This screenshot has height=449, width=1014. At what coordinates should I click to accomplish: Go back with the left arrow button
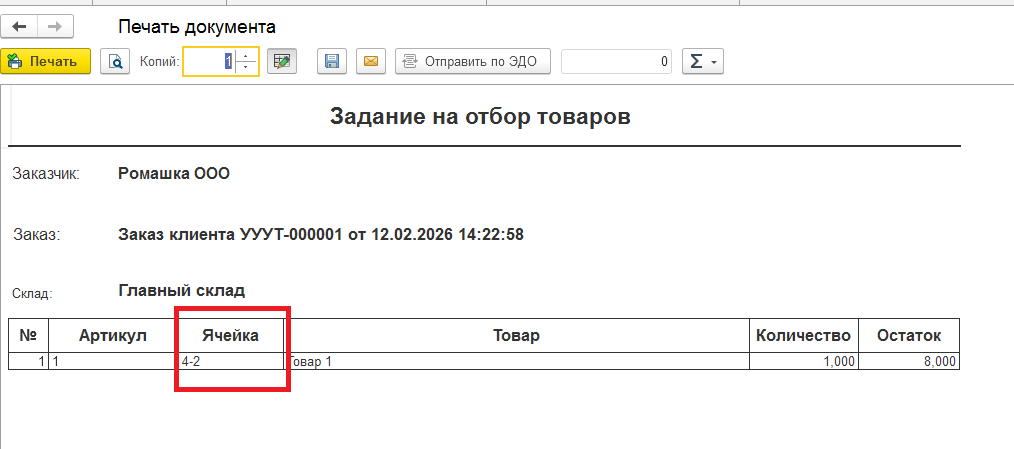pos(19,27)
